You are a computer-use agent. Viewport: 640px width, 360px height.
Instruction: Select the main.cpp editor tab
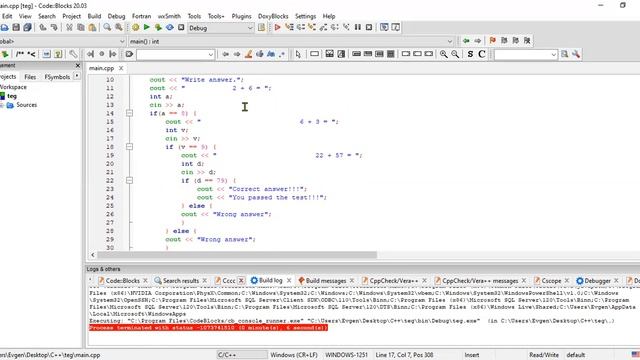coord(101,68)
